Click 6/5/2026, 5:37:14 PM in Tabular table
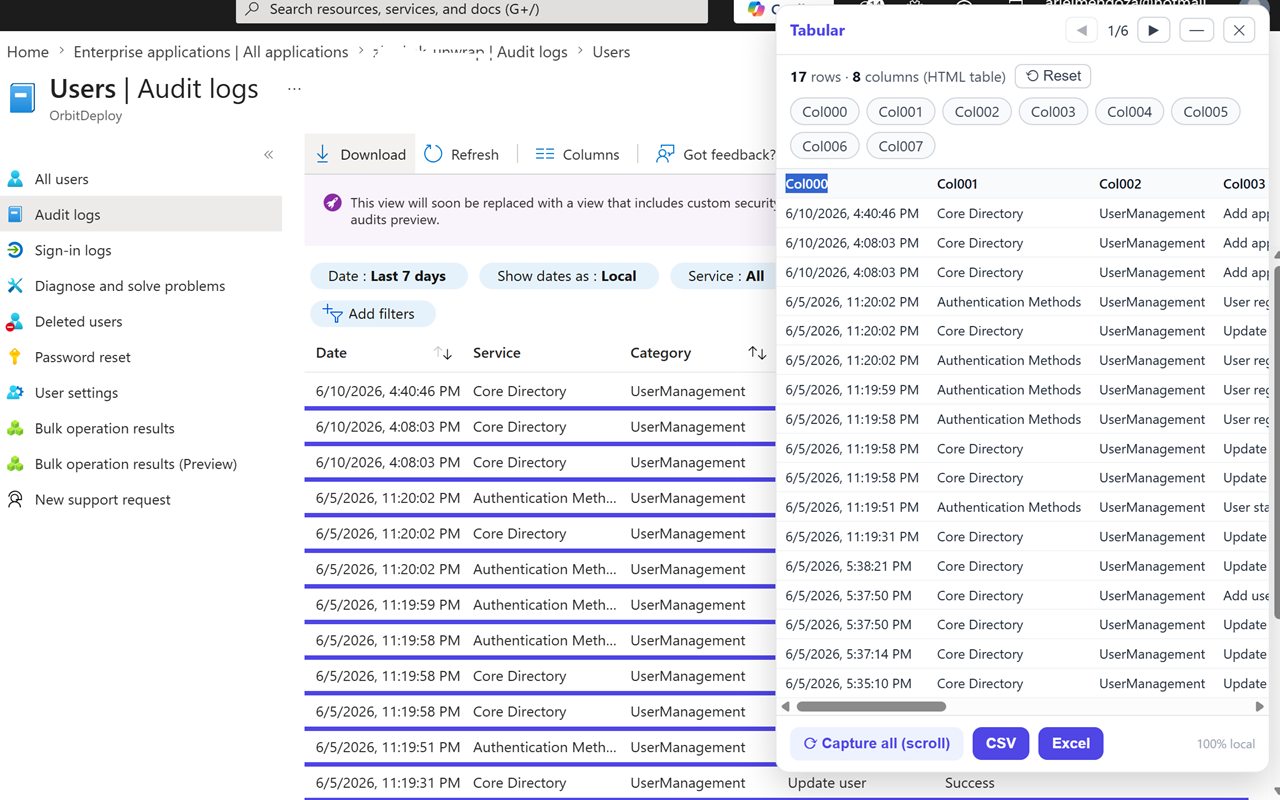Screen dimensions: 1280x800 848,654
